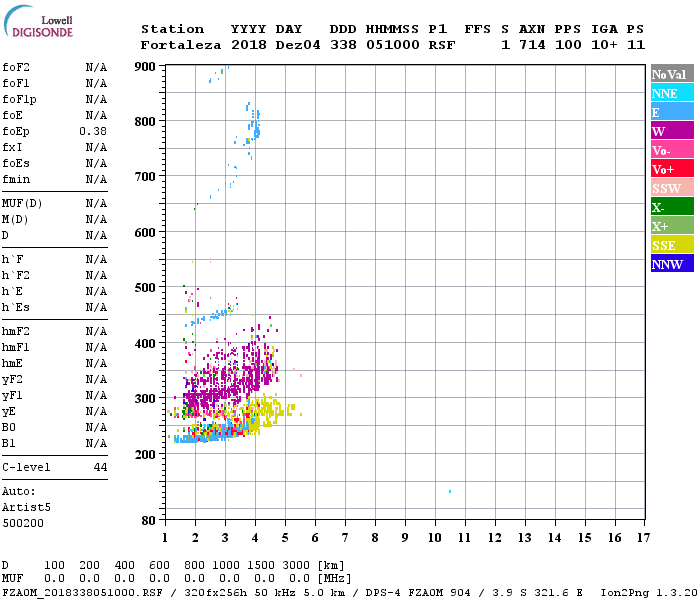Click the FZA0M_2018338051000.RSF filename
This screenshot has width=700, height=600.
pyautogui.click(x=82, y=593)
